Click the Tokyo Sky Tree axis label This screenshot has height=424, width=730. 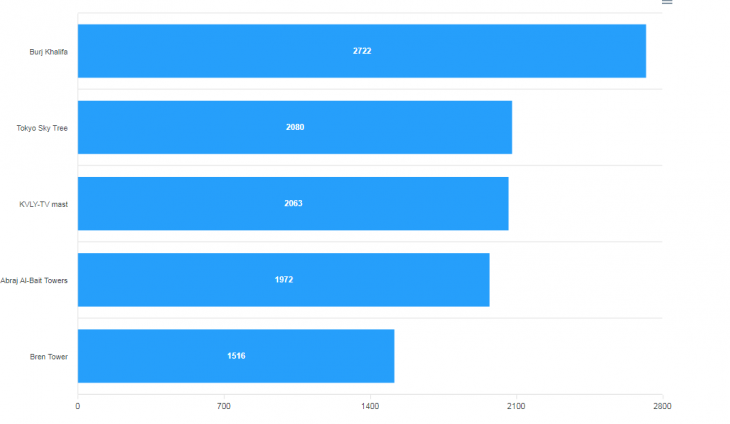pos(42,127)
